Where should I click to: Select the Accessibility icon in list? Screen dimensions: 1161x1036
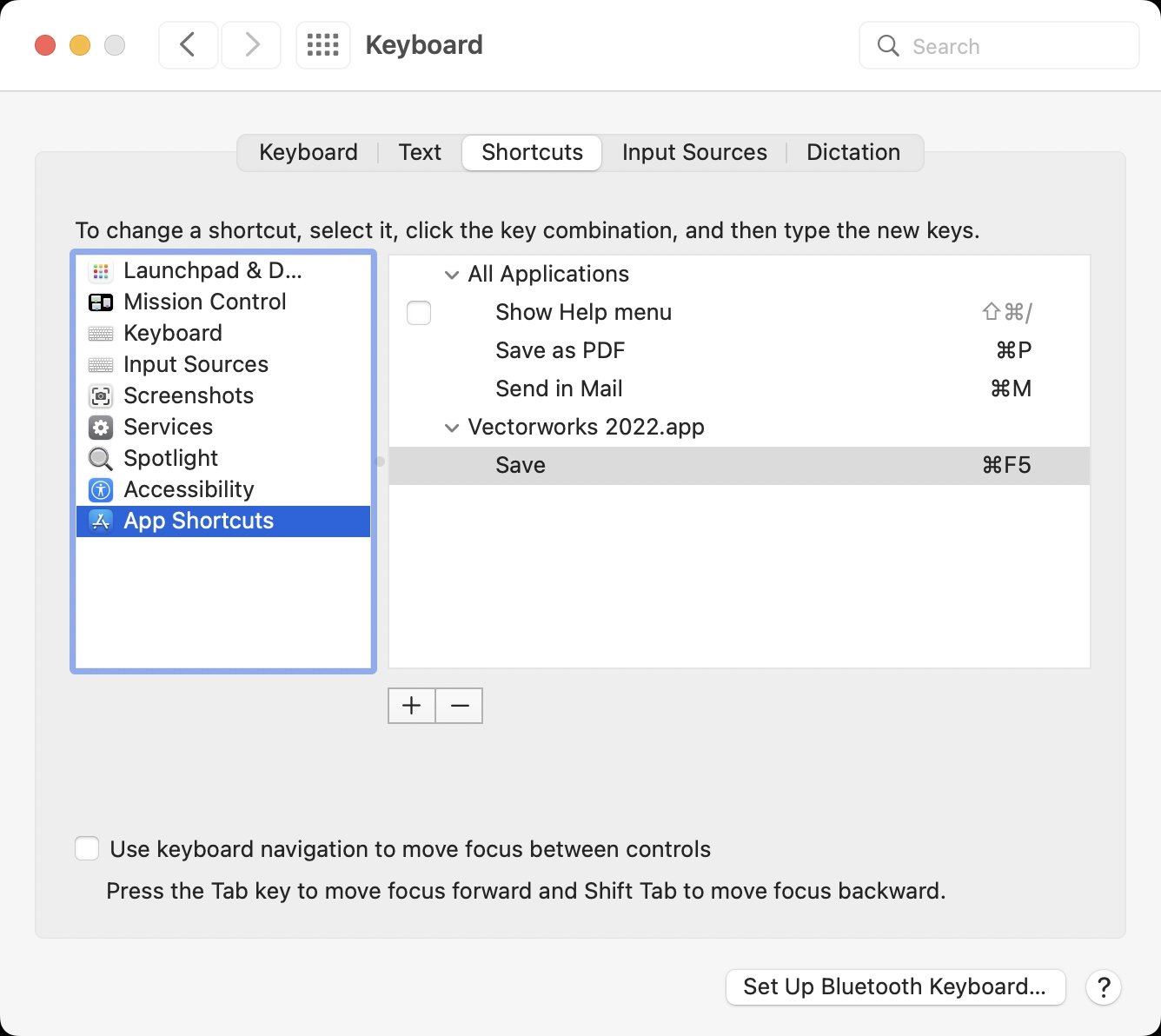[101, 490]
